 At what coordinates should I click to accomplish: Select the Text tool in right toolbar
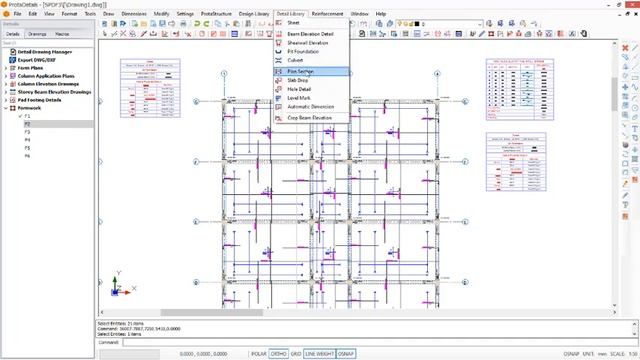pyautogui.click(x=635, y=129)
